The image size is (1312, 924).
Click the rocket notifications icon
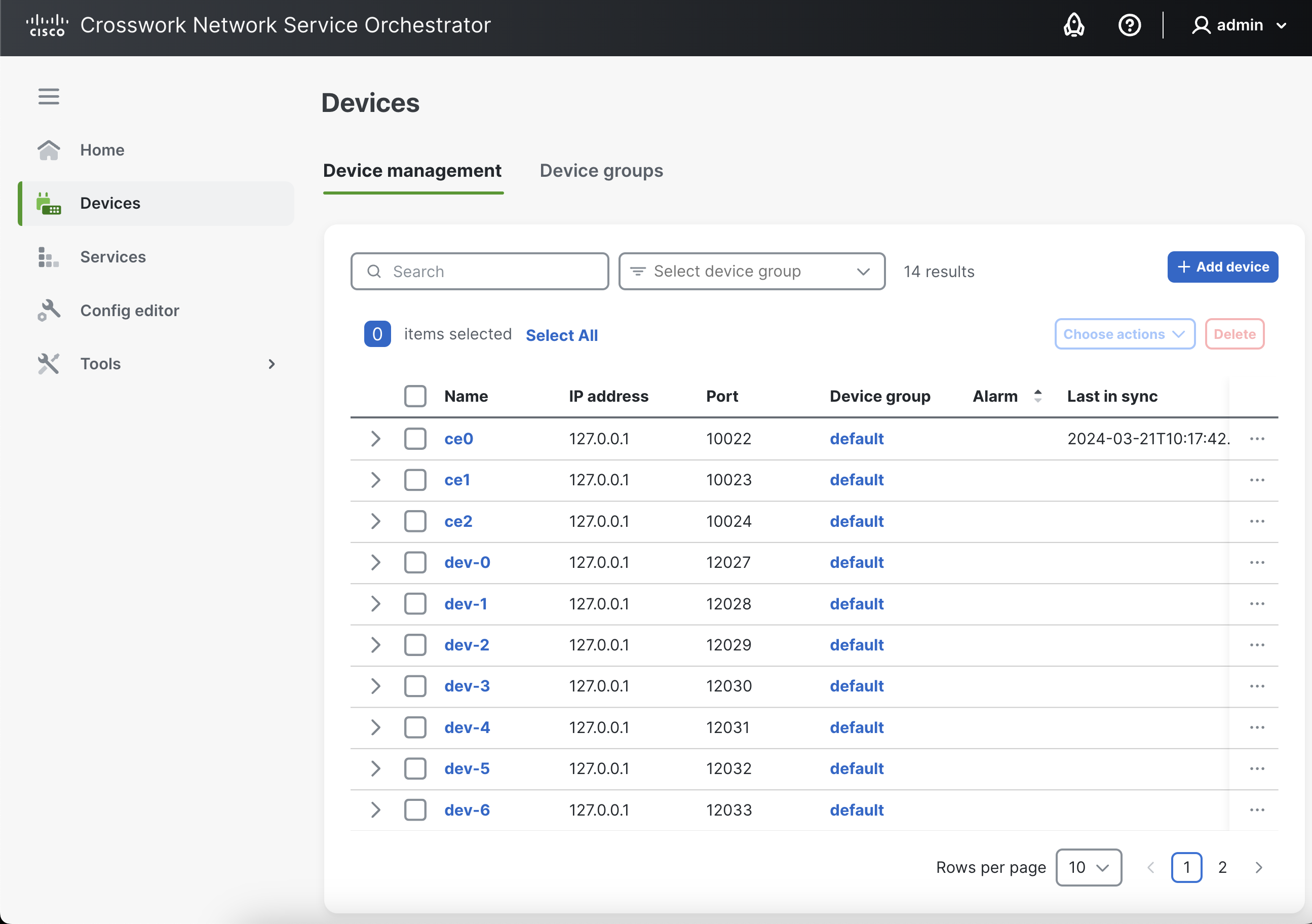click(x=1073, y=25)
